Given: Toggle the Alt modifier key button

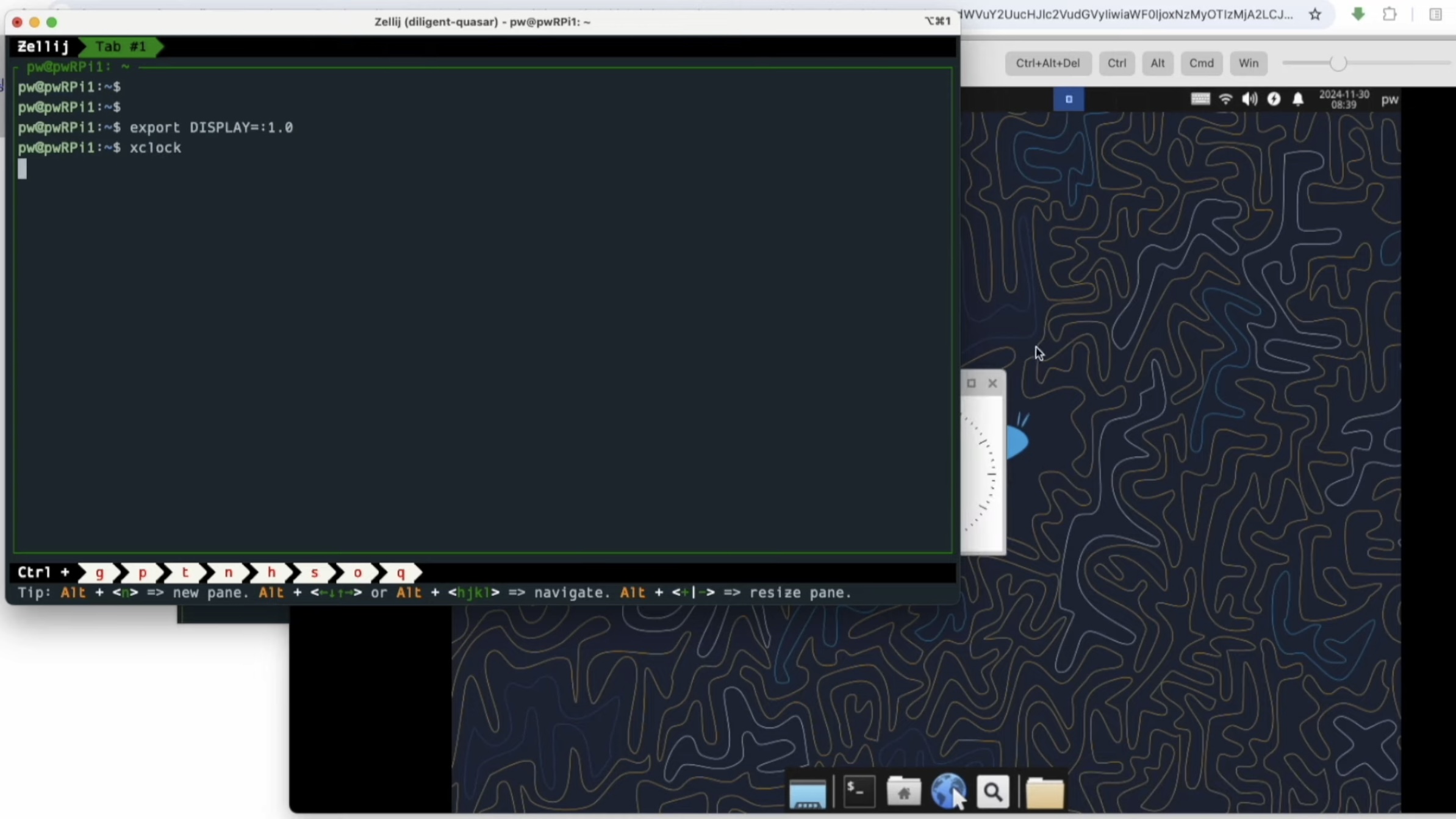Looking at the screenshot, I should [1157, 63].
